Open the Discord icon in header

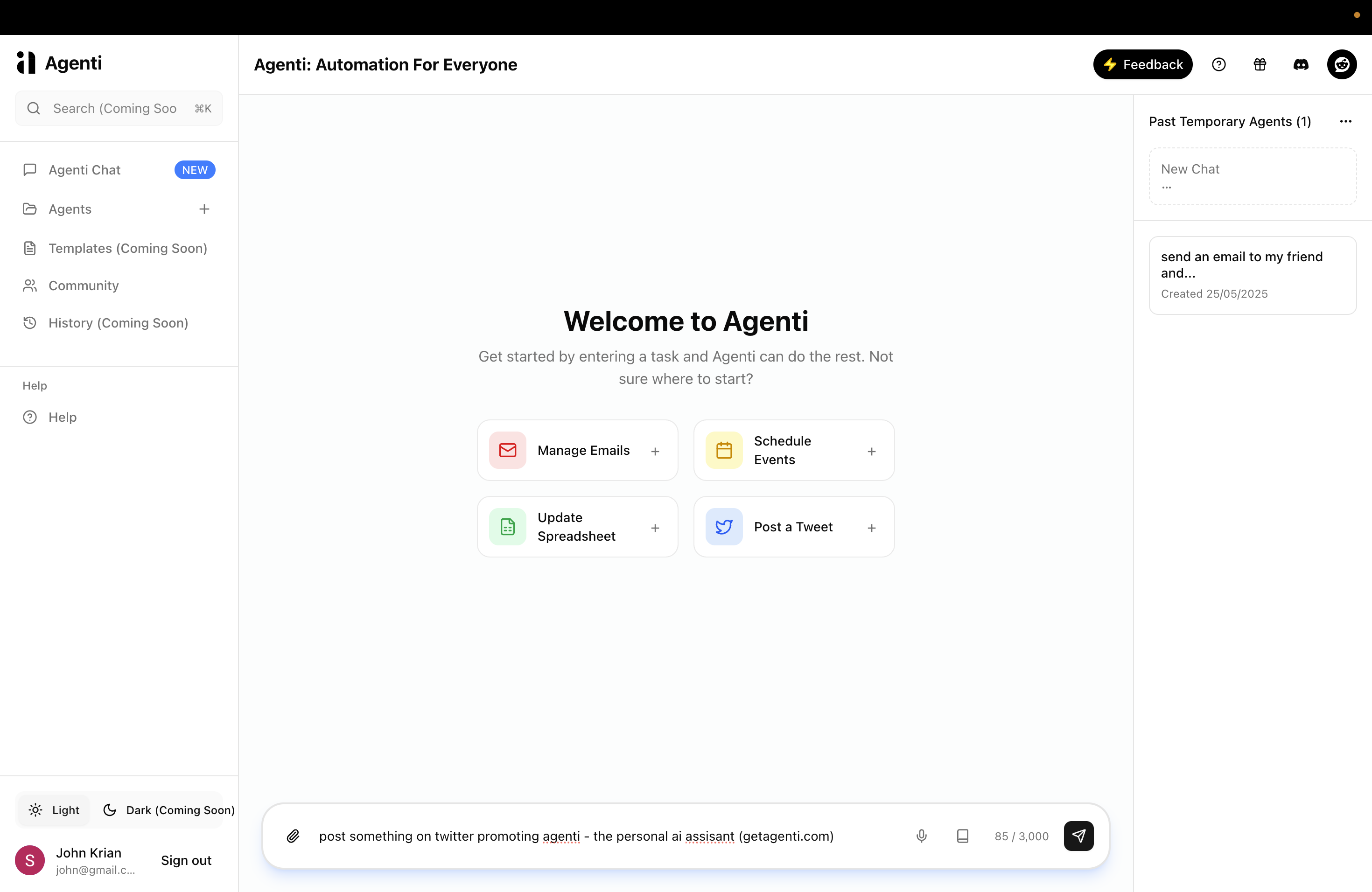point(1301,64)
